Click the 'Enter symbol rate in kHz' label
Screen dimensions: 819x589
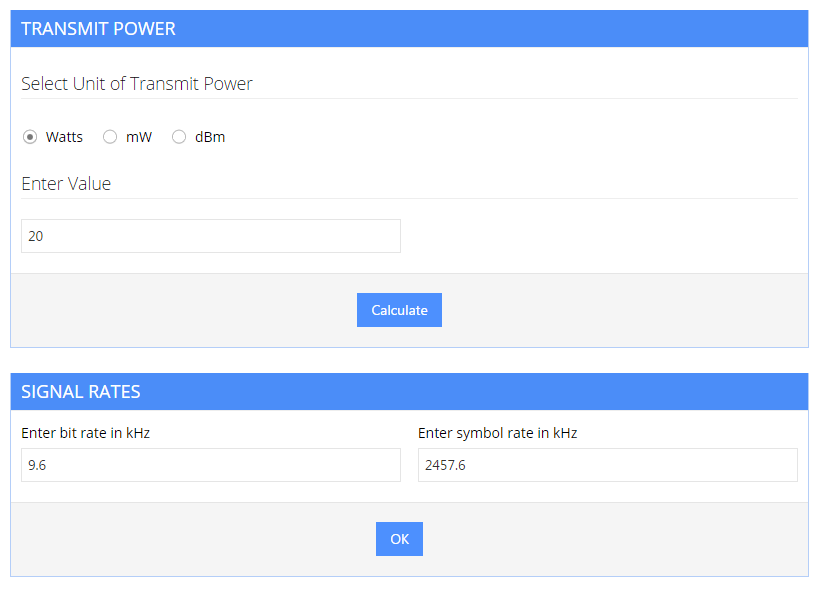[497, 433]
